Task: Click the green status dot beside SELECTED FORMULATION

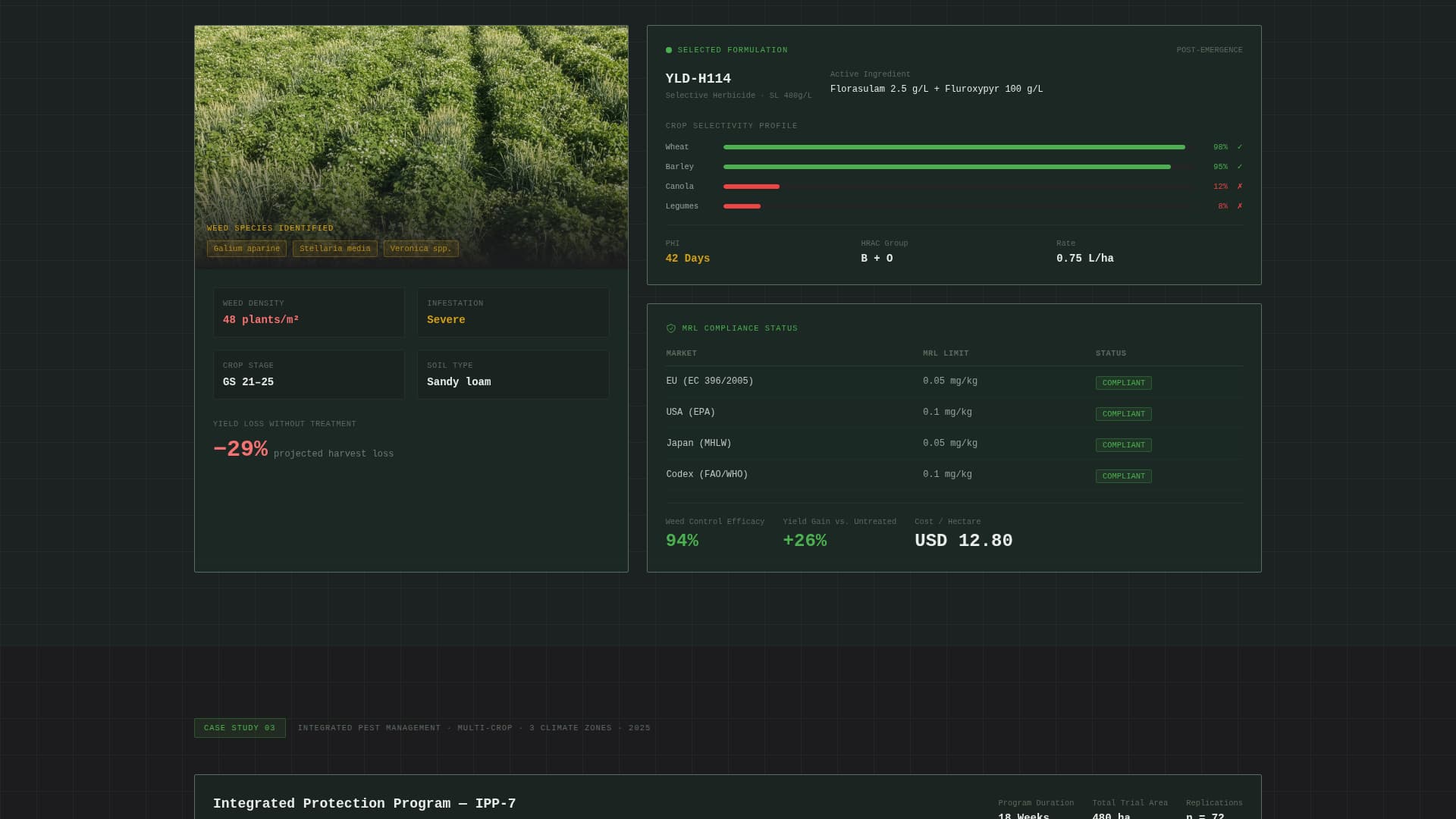Action: pos(669,50)
